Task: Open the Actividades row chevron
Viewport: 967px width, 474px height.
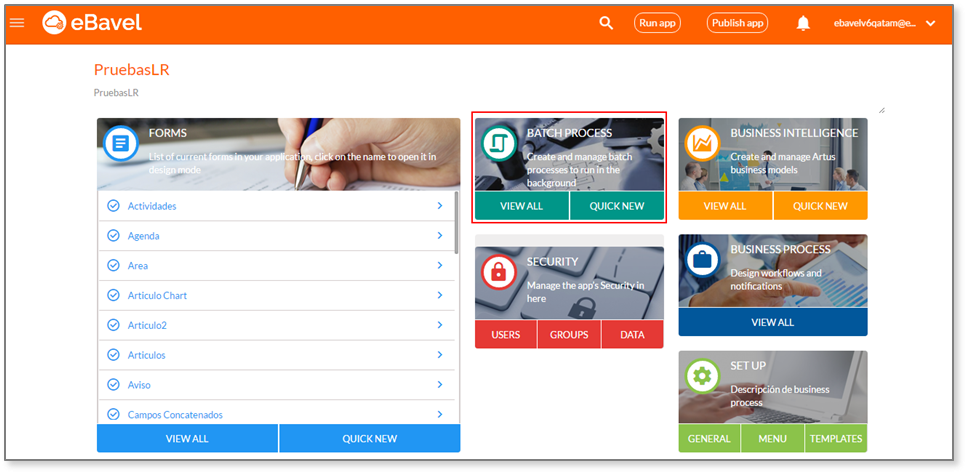Action: [x=440, y=206]
